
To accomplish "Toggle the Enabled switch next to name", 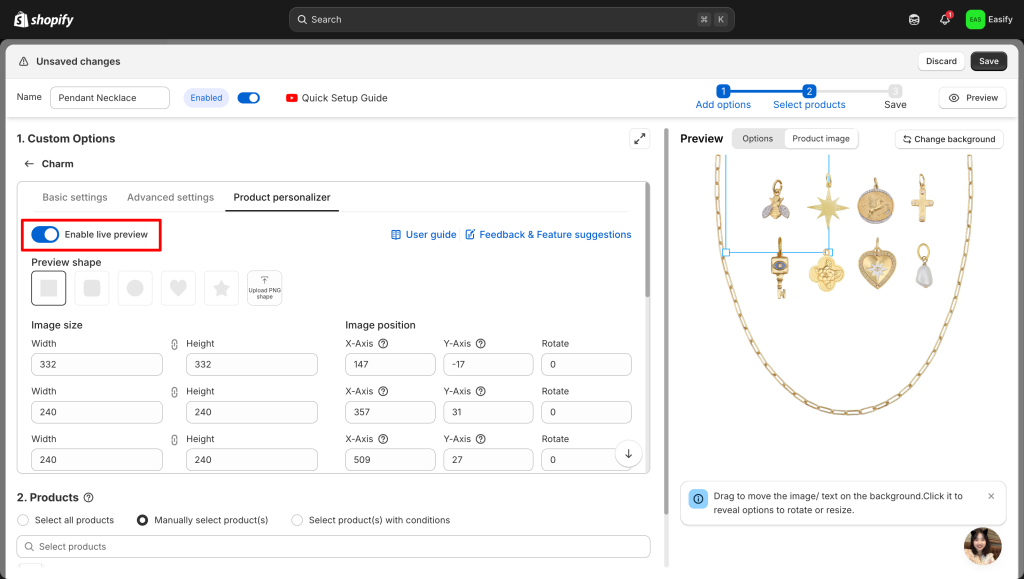I will coord(249,98).
